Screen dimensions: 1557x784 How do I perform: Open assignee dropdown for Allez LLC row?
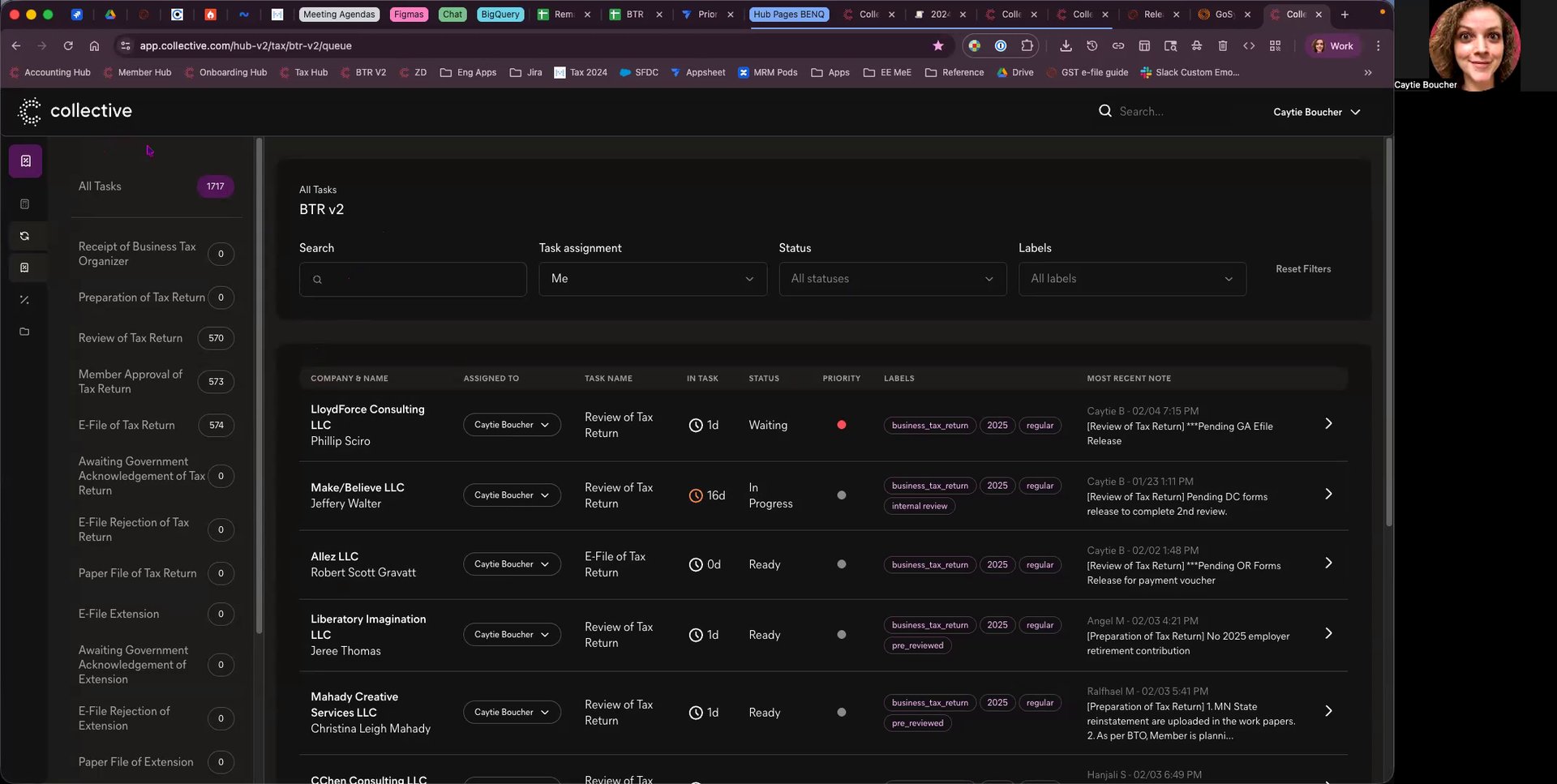511,564
